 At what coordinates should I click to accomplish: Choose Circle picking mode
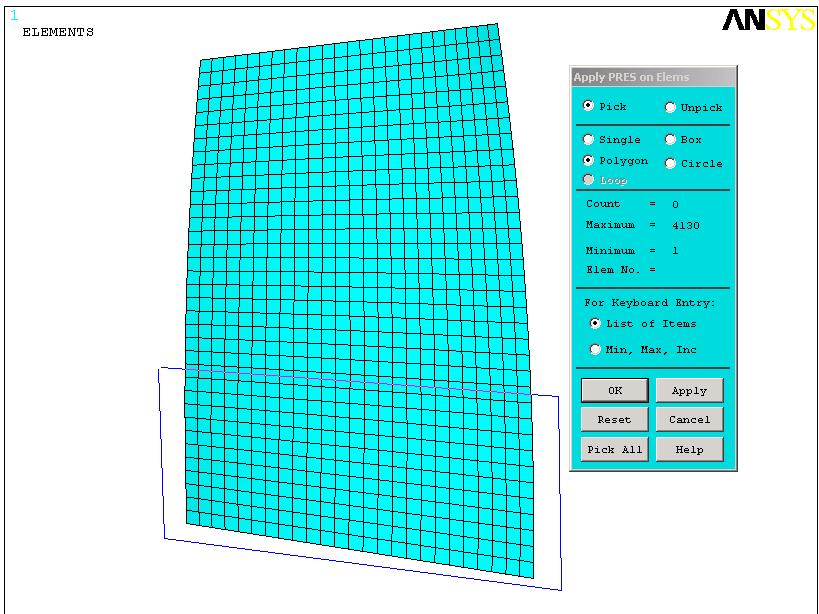(x=670, y=163)
